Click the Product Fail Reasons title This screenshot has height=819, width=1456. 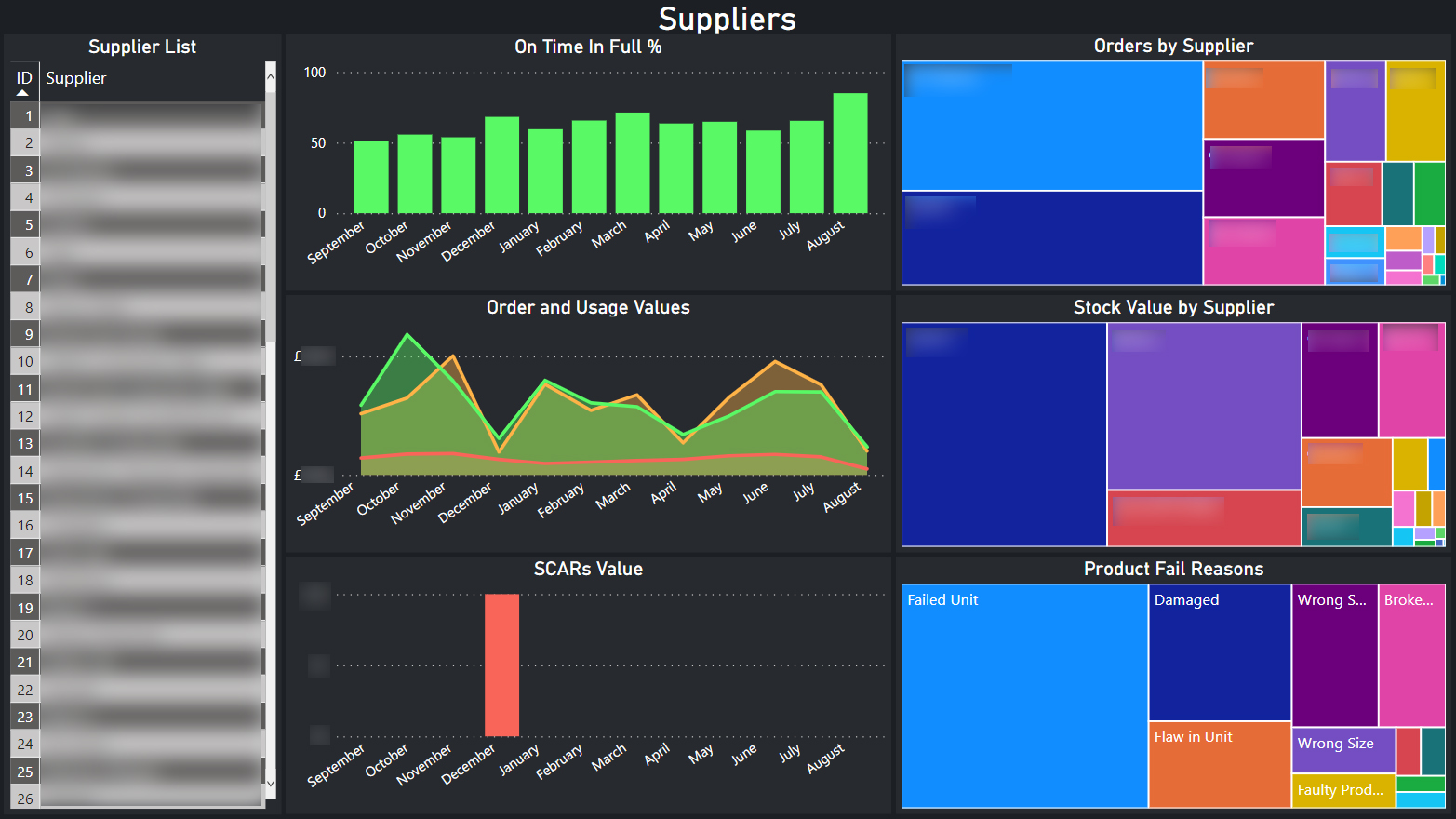[1173, 570]
